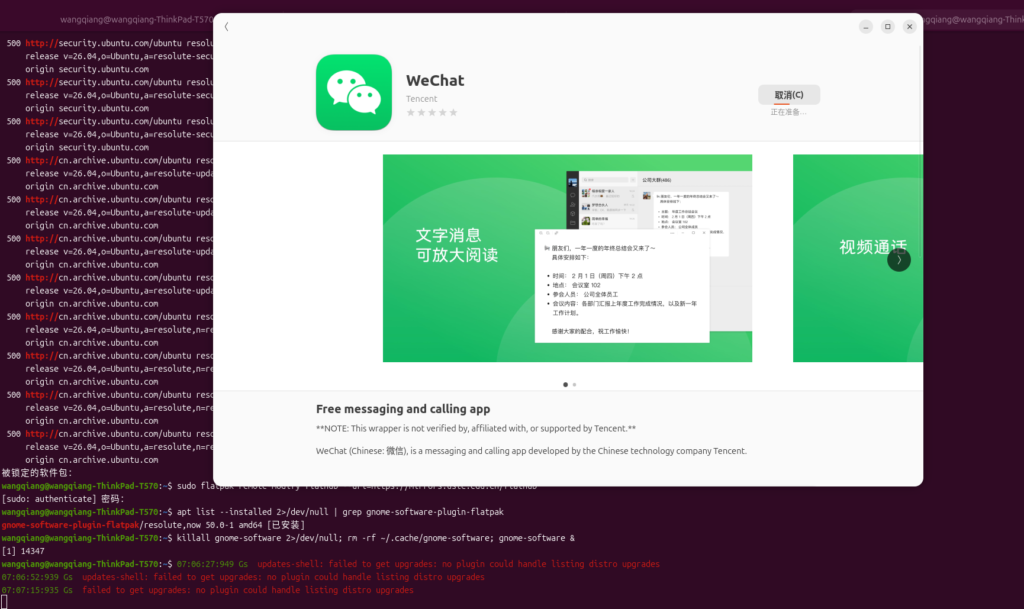Click terminal tab titled wangqiang@wangqiang-ThinkPad-T570 on left

pos(136,20)
